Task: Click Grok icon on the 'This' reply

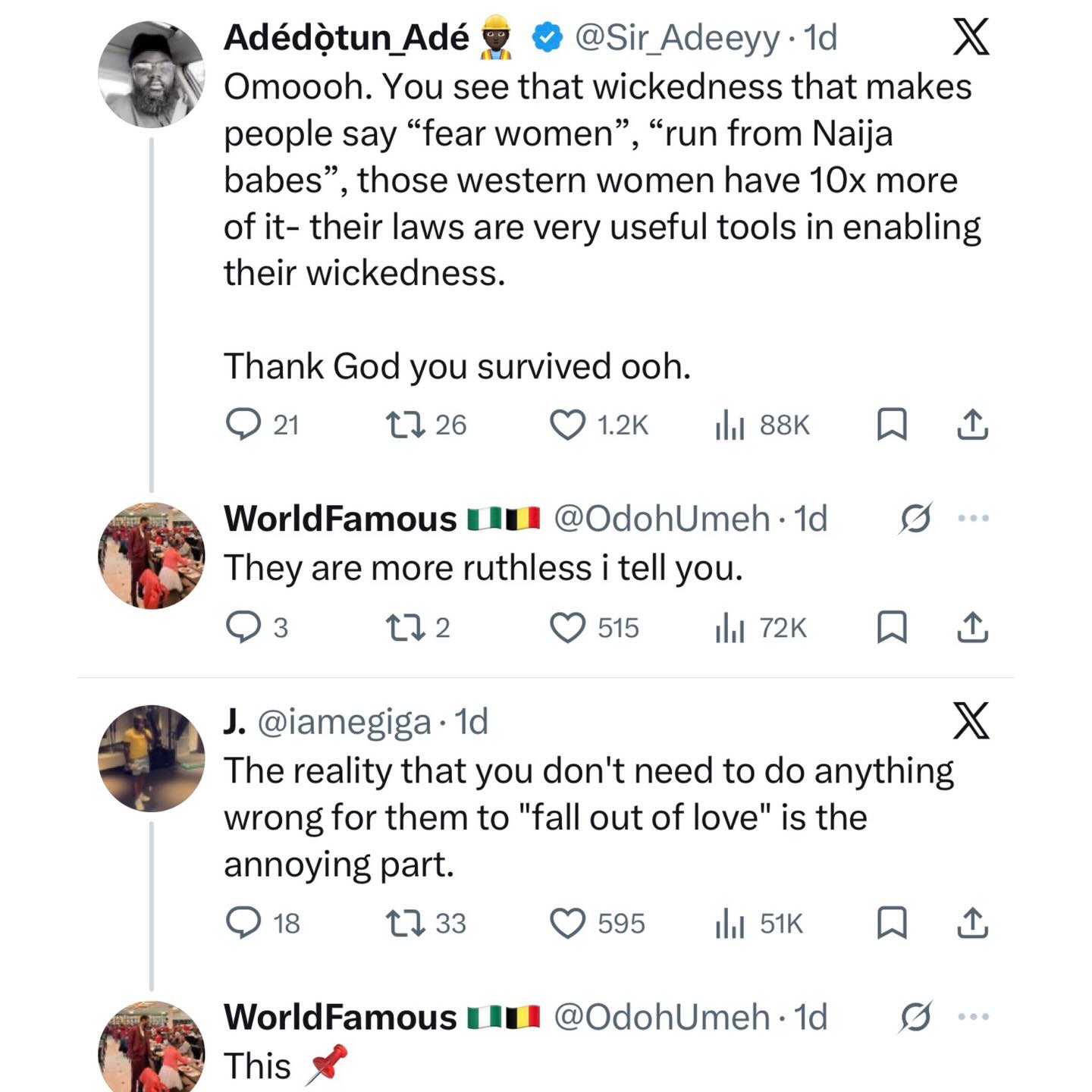Action: pos(915,1017)
